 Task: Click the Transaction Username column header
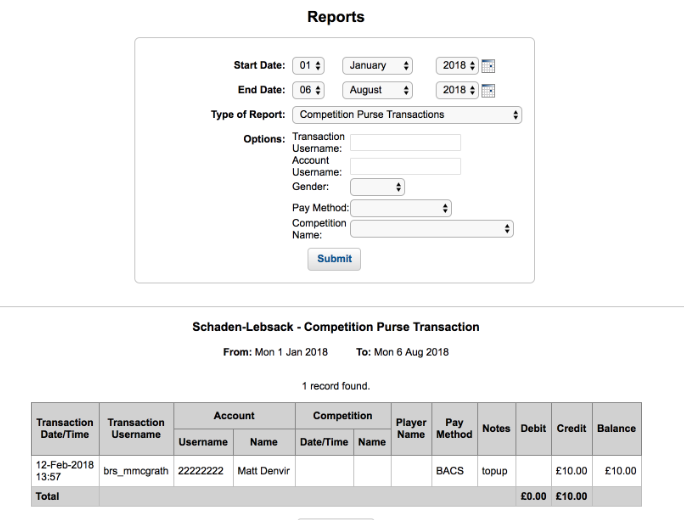(136, 429)
